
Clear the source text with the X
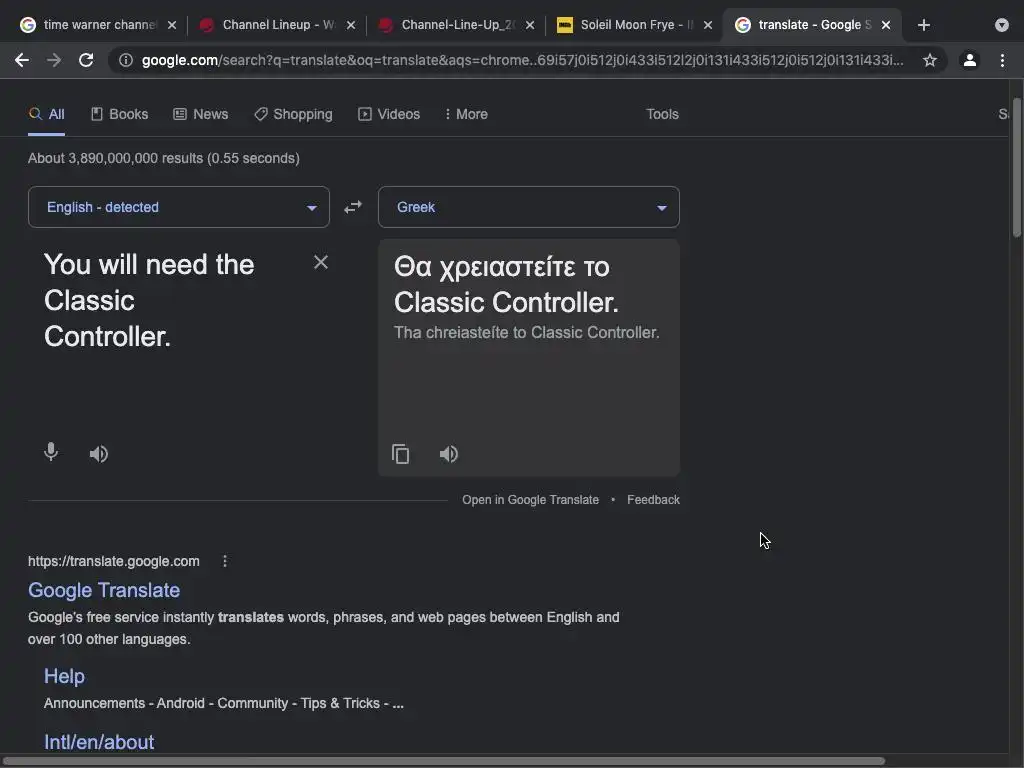(321, 262)
